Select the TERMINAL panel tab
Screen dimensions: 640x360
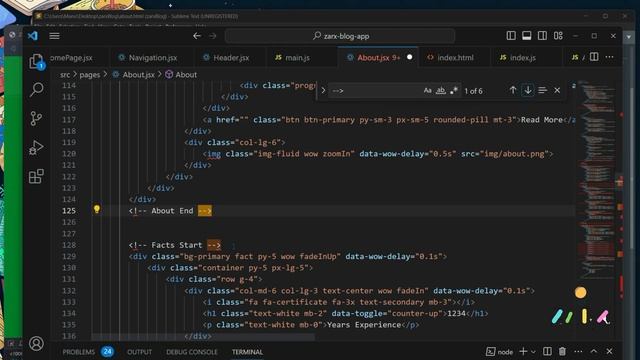click(x=247, y=351)
